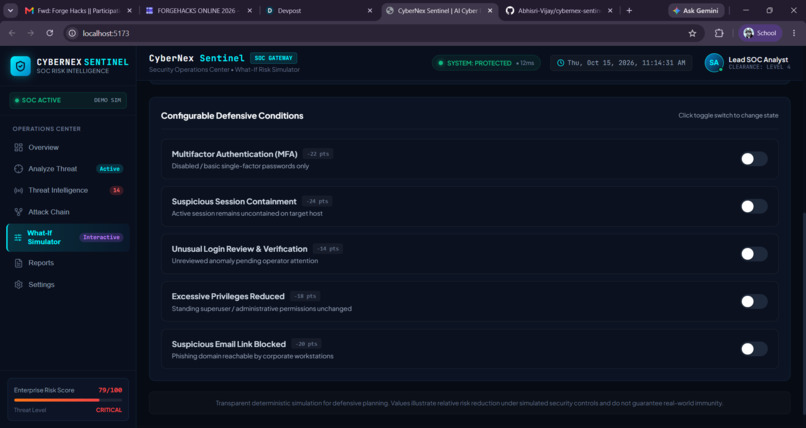Click the Configurable Defensive Conditions heading
Viewport: 806px width, 428px height.
(x=232, y=116)
